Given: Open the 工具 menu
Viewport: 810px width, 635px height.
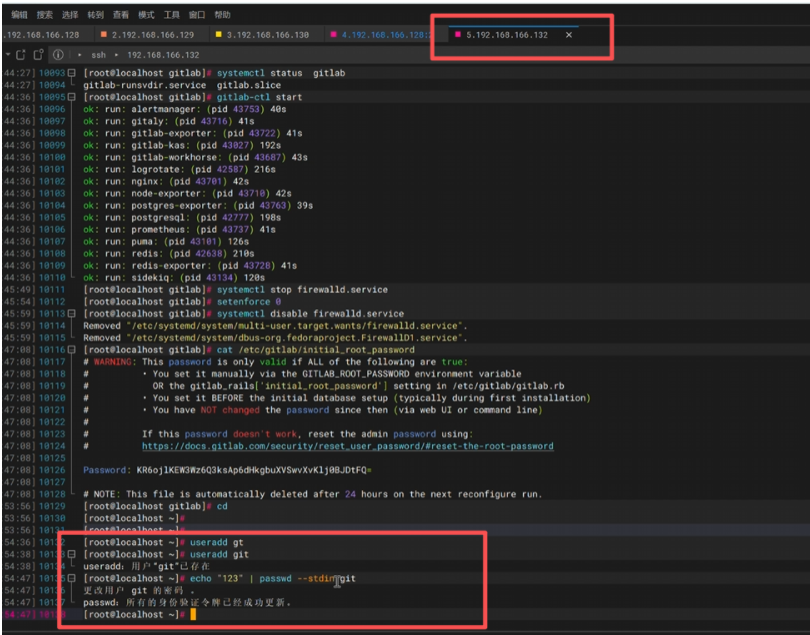Looking at the screenshot, I should click(171, 15).
